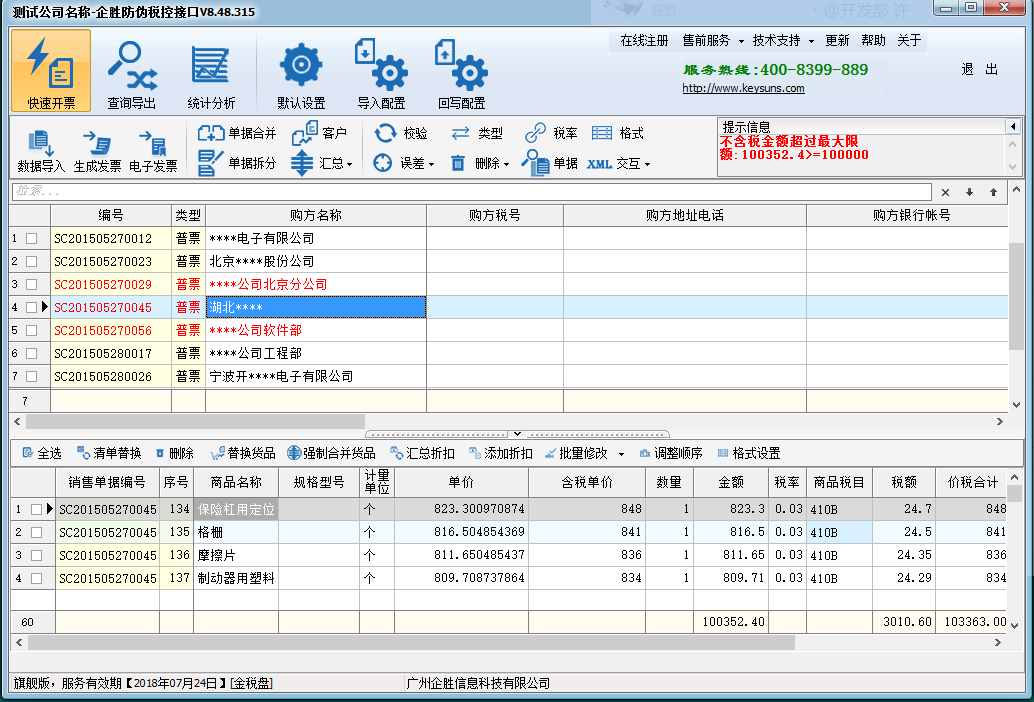
Task: Open the www.keysuns.com link
Action: coord(743,88)
